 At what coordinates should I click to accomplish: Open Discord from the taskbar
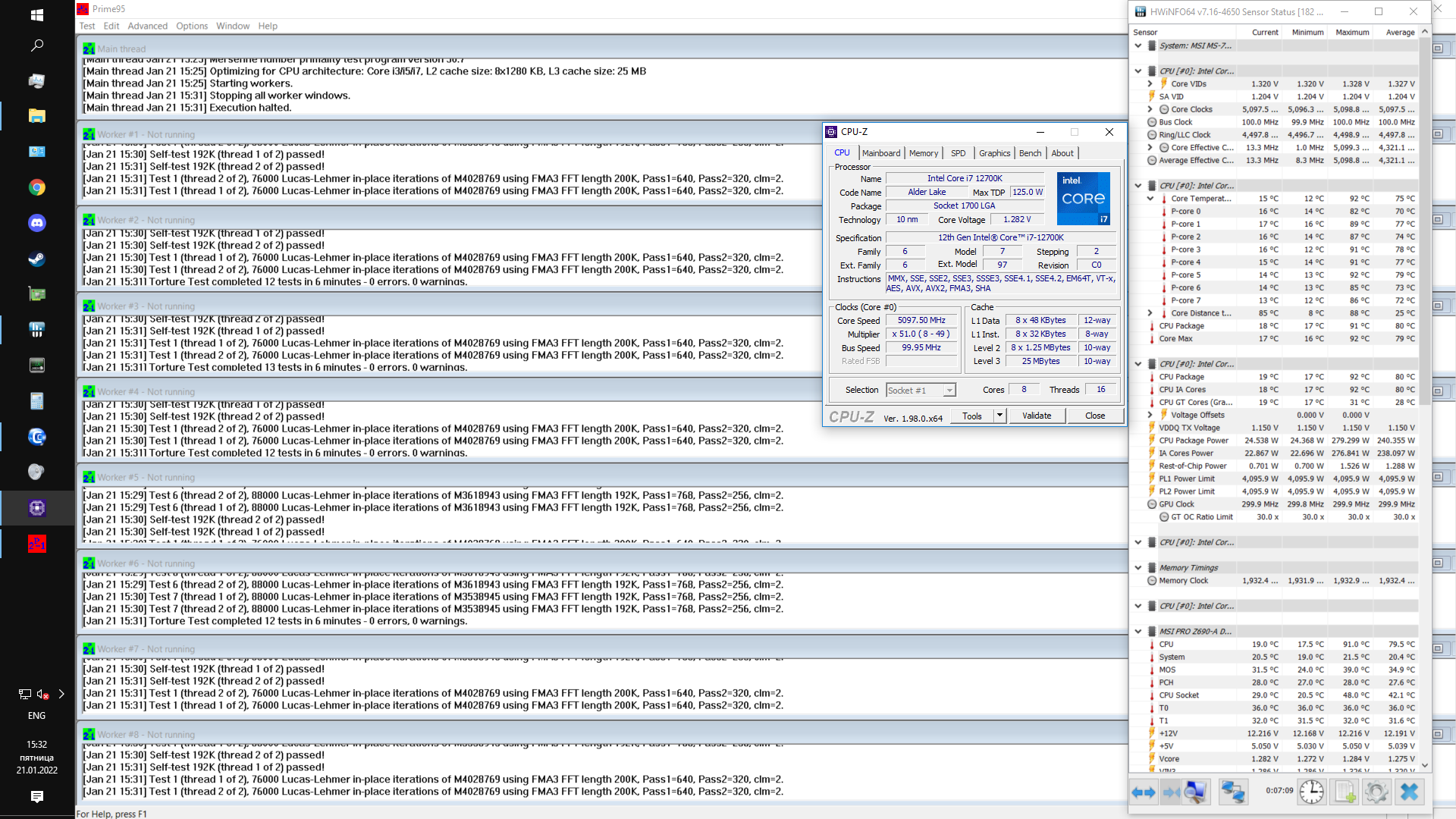pos(36,223)
